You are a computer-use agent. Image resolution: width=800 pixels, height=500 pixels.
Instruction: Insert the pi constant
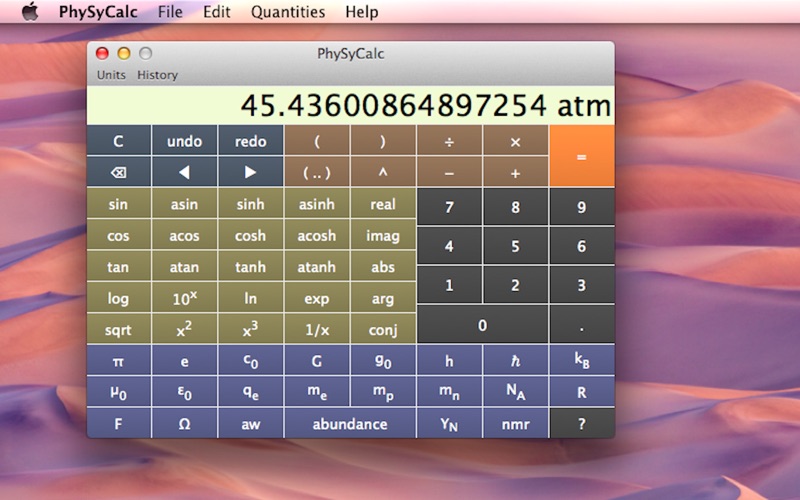[118, 361]
